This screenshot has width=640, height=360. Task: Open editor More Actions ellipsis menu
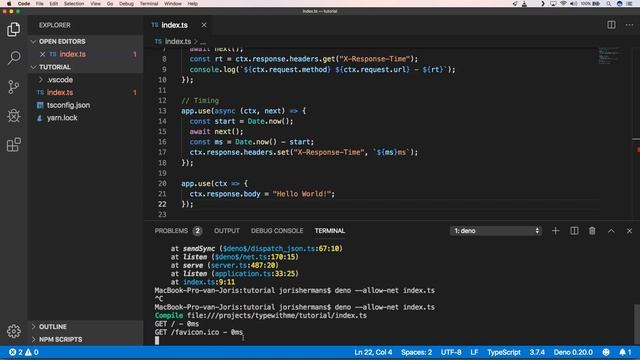coord(629,25)
